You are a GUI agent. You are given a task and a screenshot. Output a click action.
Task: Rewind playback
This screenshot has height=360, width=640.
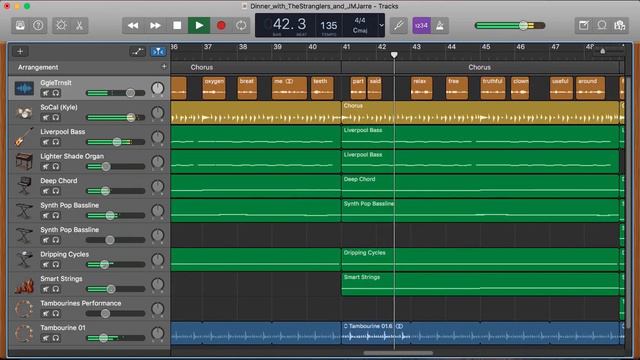coord(133,25)
